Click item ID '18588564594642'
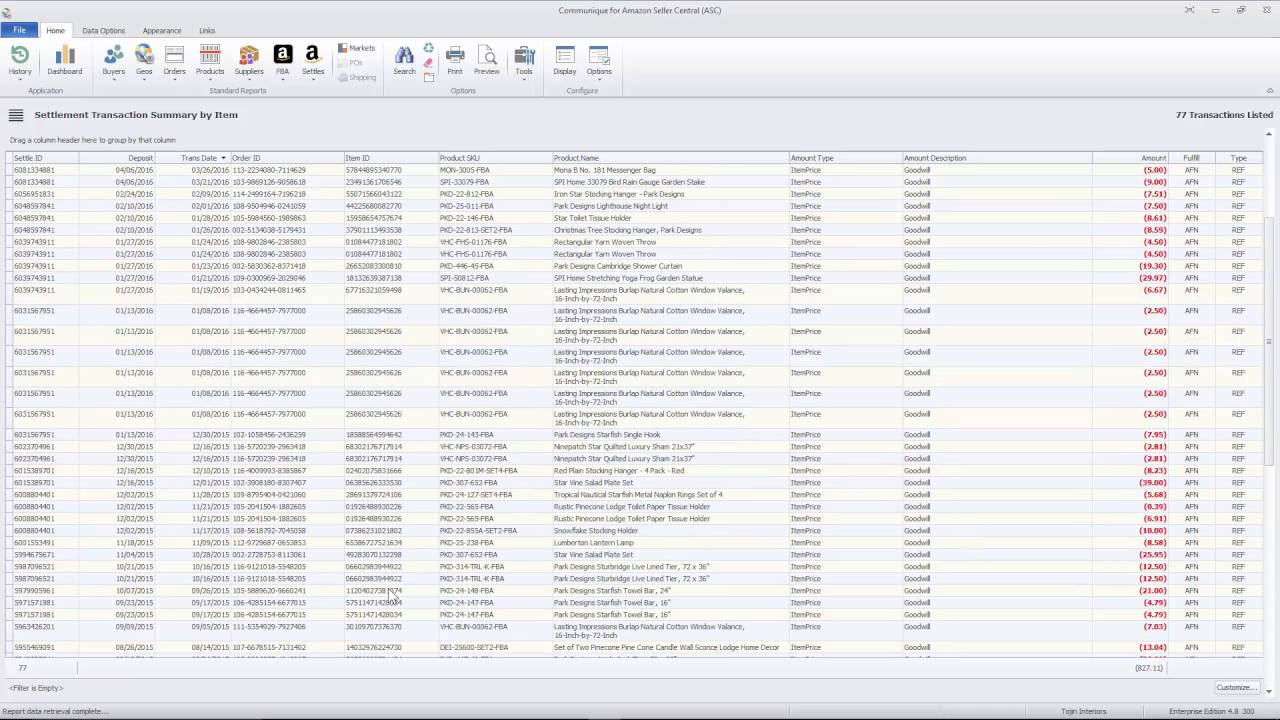Image resolution: width=1280 pixels, height=720 pixels. pos(374,435)
